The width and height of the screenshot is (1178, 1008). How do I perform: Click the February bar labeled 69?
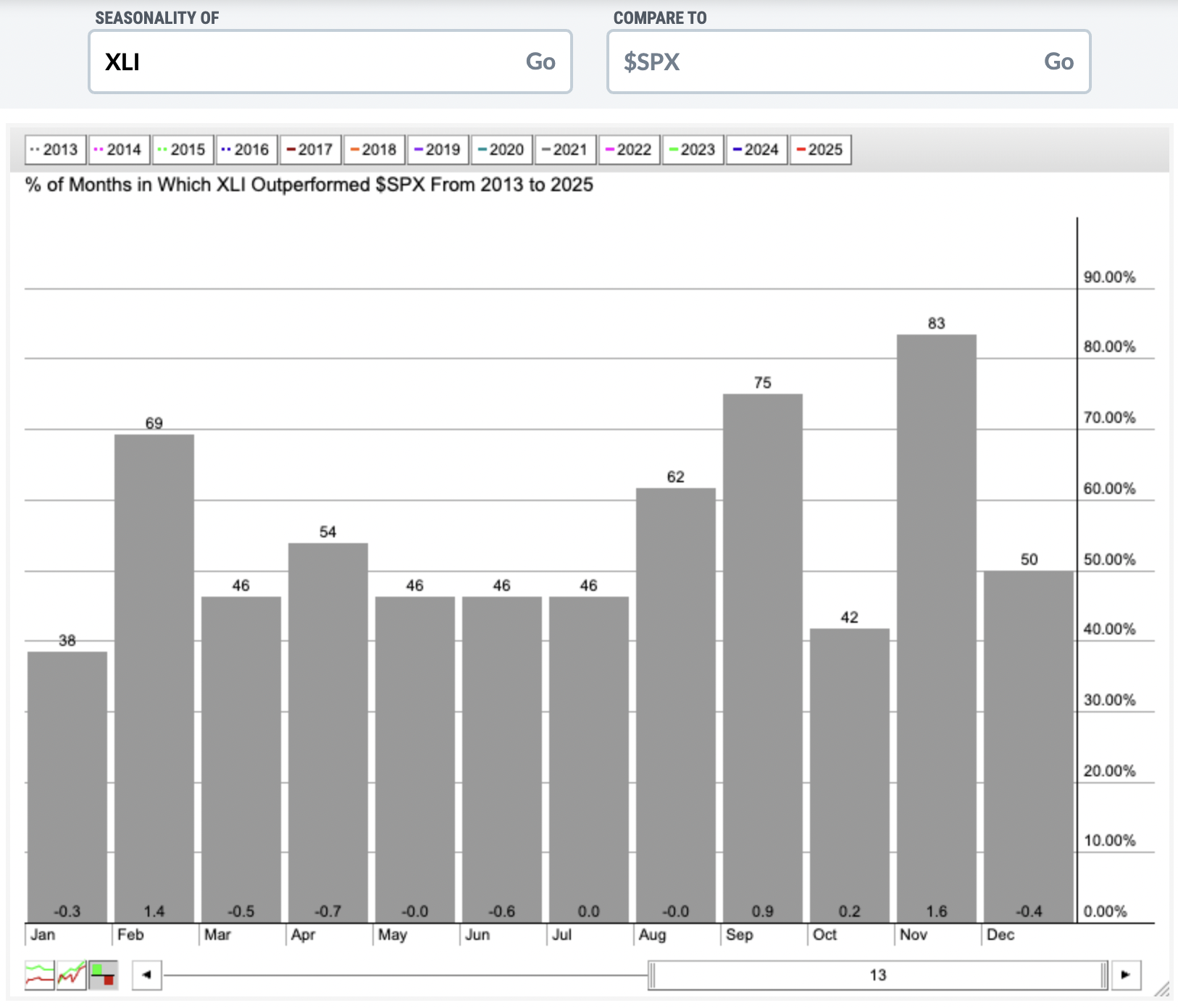[x=154, y=679]
